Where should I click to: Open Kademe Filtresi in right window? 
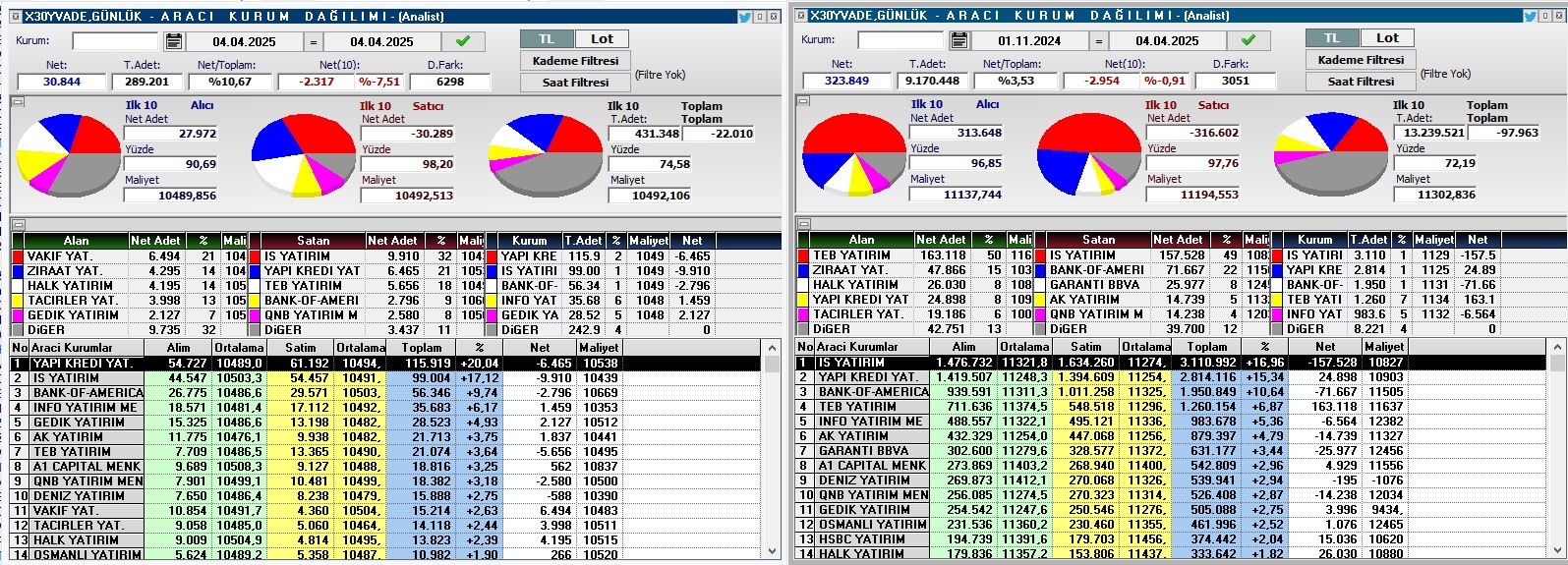click(1361, 60)
